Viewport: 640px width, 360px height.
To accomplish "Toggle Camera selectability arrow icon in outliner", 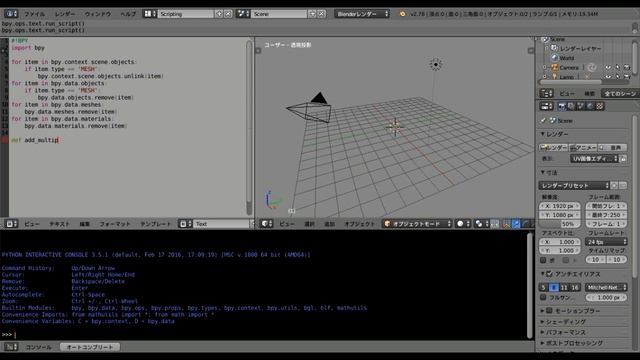I will pyautogui.click(x=618, y=67).
